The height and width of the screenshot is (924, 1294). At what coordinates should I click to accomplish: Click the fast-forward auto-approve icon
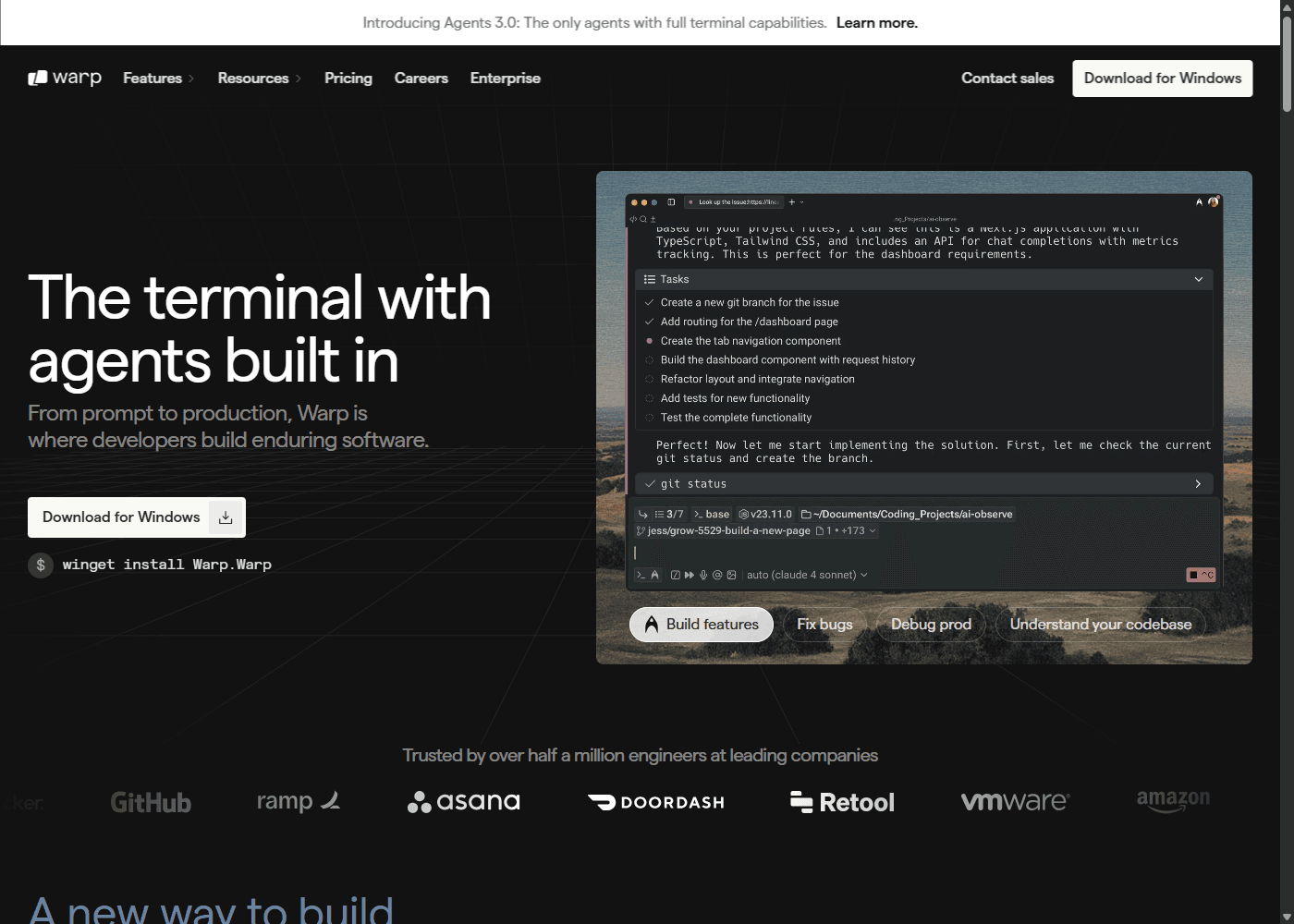pyautogui.click(x=690, y=575)
